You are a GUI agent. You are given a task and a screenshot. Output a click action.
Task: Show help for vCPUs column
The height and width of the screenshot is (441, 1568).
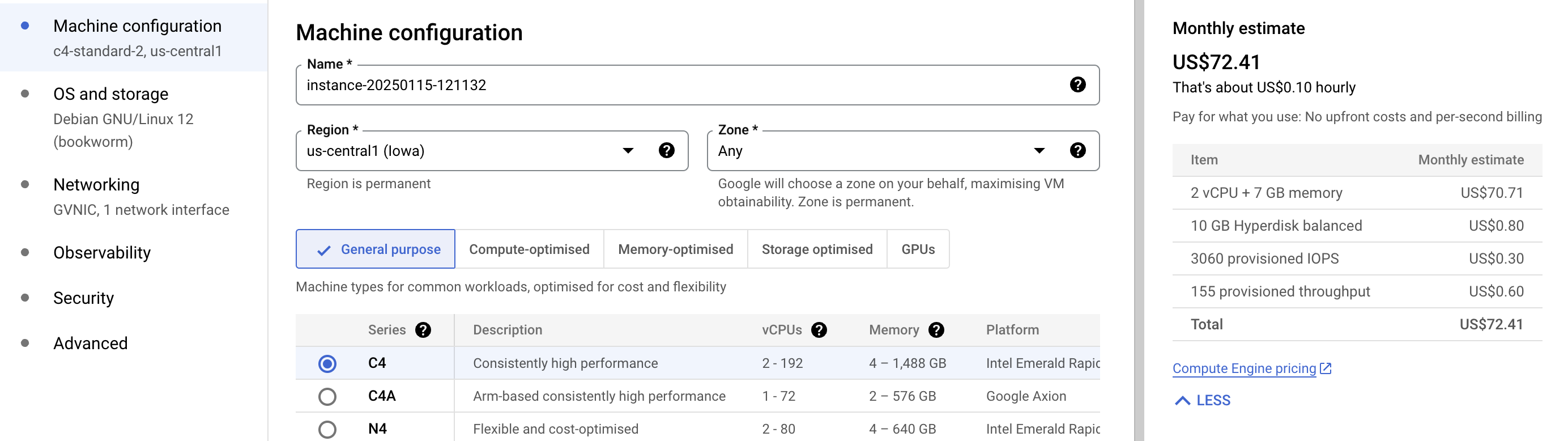pyautogui.click(x=819, y=330)
